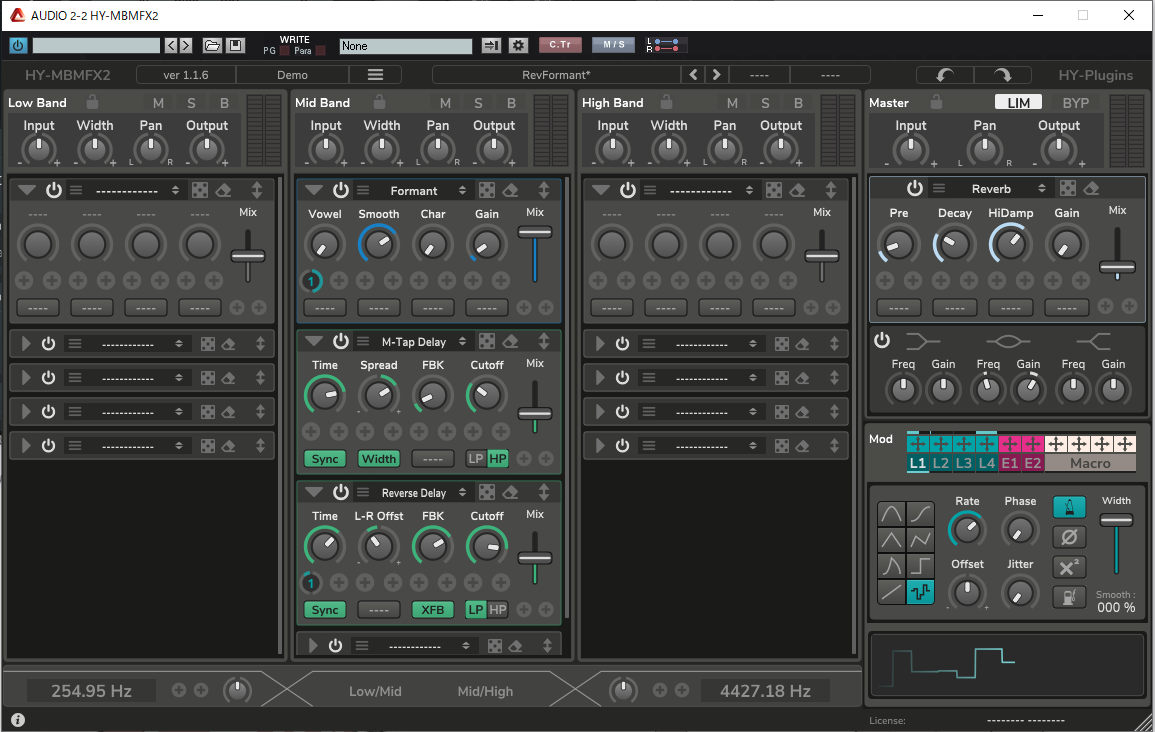The height and width of the screenshot is (732, 1155).
Task: Collapse the Formant effect slot
Action: coord(314,190)
